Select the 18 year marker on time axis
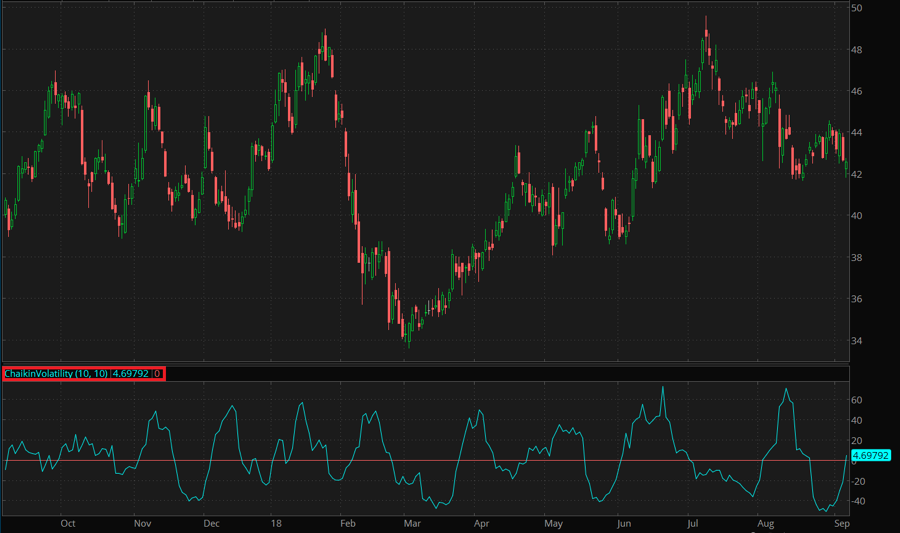900x533 pixels. (x=276, y=523)
